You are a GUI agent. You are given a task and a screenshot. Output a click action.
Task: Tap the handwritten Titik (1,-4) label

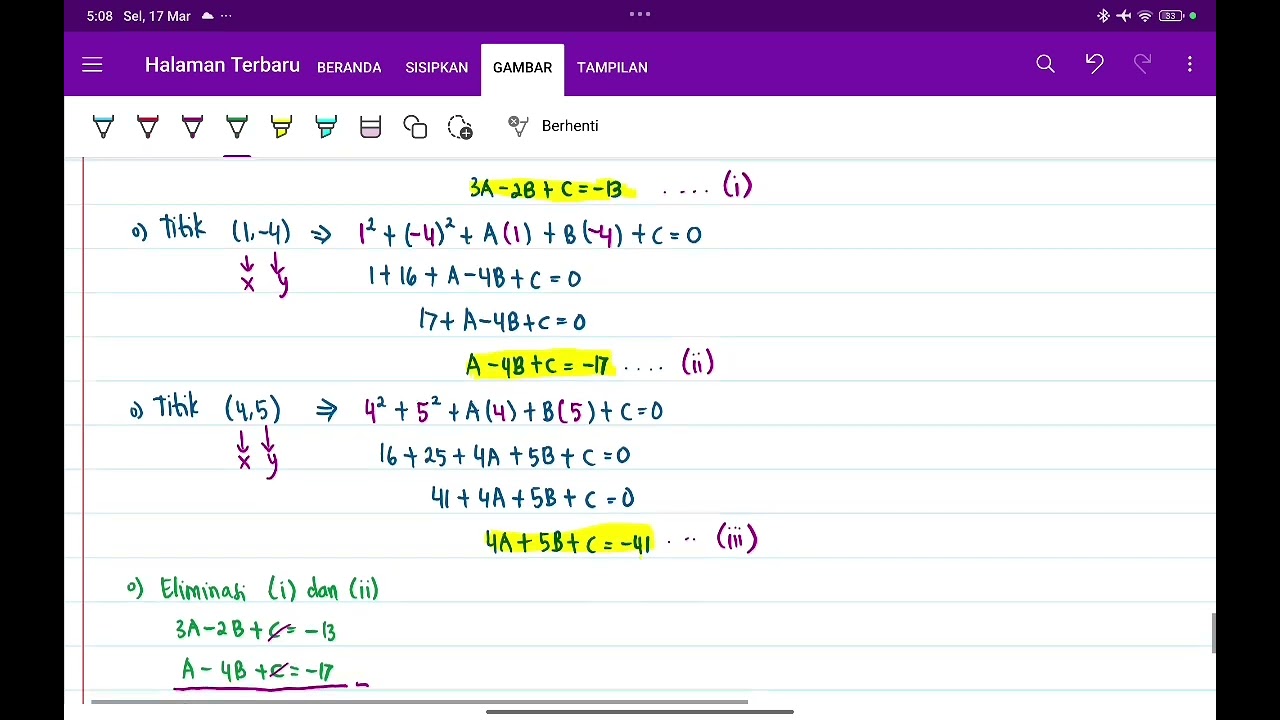pos(225,231)
